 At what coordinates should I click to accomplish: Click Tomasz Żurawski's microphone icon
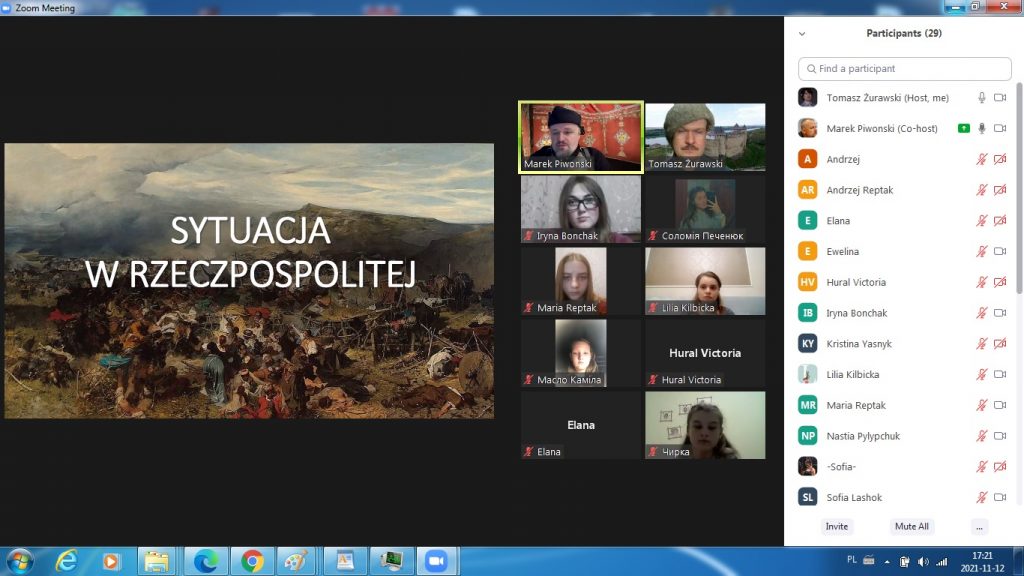click(x=982, y=98)
